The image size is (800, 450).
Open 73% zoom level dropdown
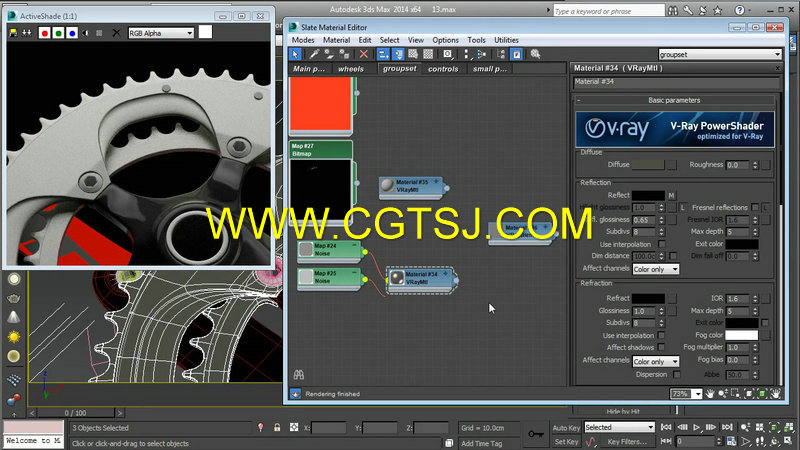tap(697, 394)
